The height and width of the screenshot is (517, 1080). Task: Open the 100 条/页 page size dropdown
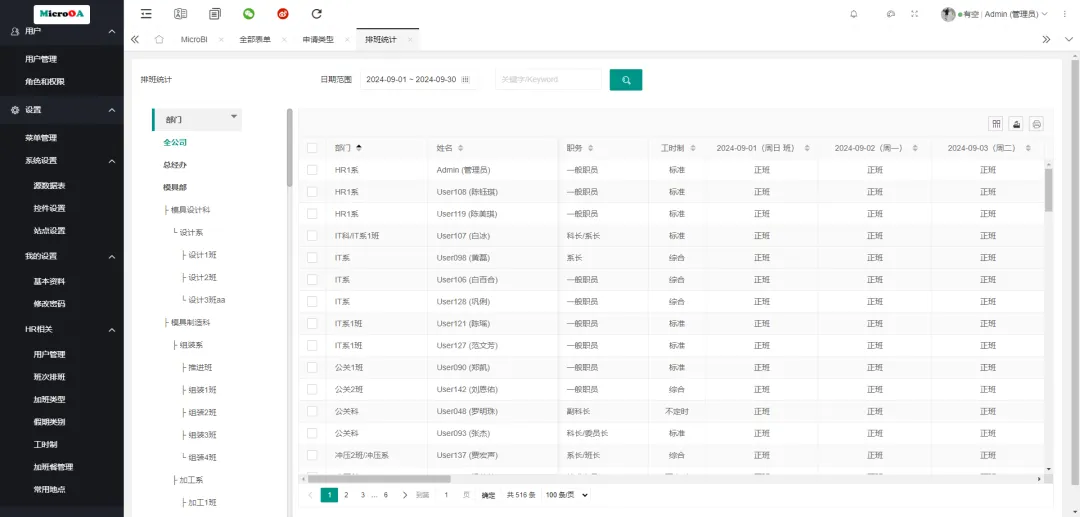pos(566,495)
